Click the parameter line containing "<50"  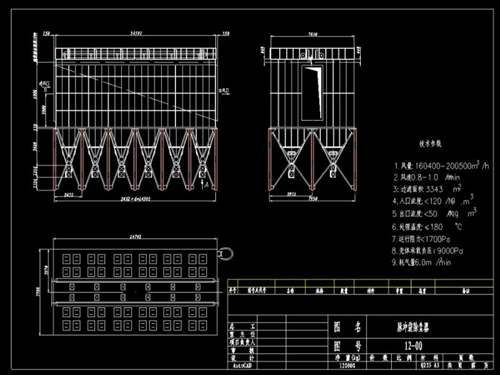434,213
